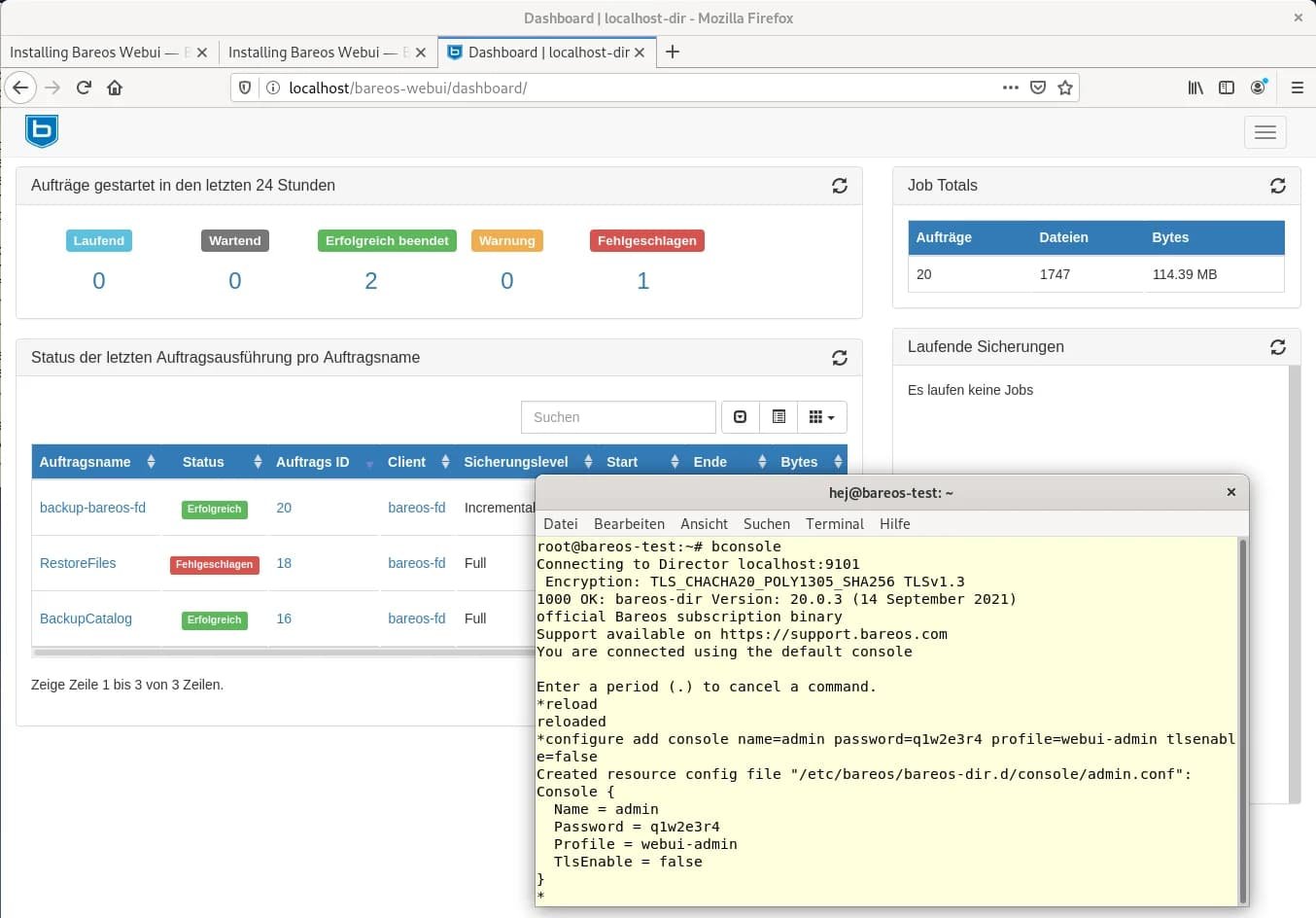This screenshot has height=918, width=1316.
Task: Click the Wartend status label
Action: click(235, 241)
